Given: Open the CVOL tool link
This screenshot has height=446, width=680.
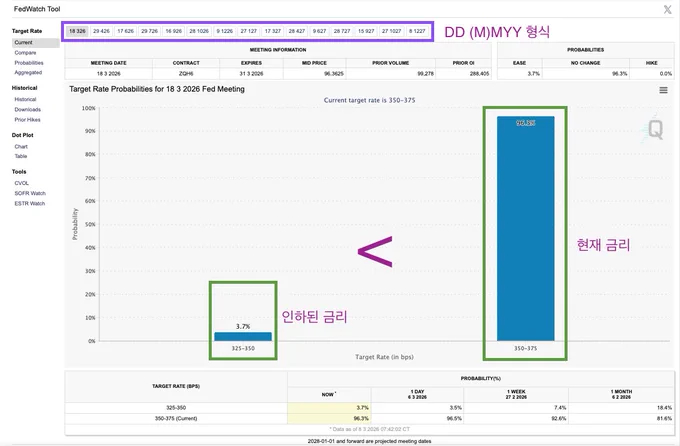Looking at the screenshot, I should tap(22, 183).
